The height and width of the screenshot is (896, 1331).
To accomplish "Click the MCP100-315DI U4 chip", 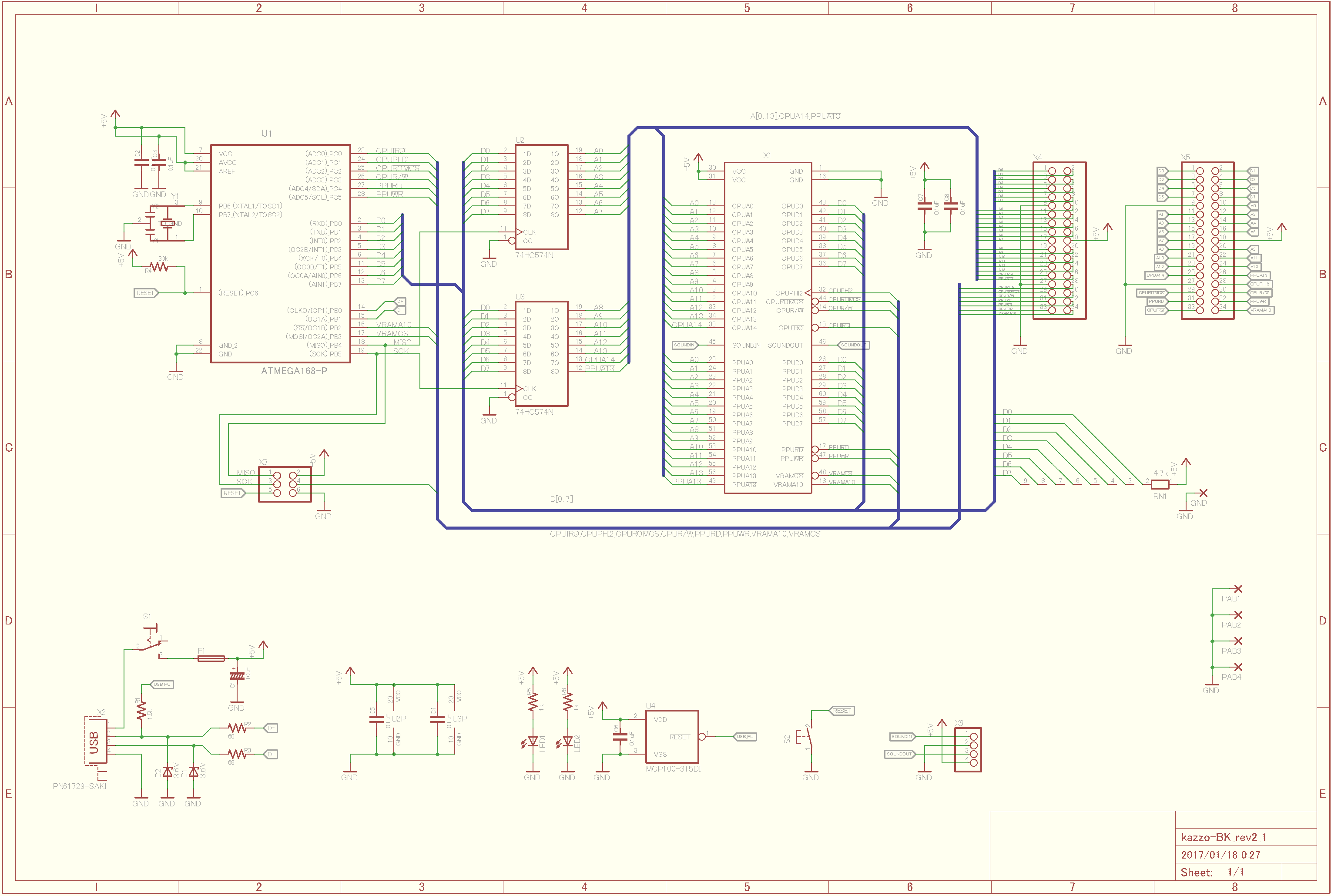I will click(x=672, y=737).
